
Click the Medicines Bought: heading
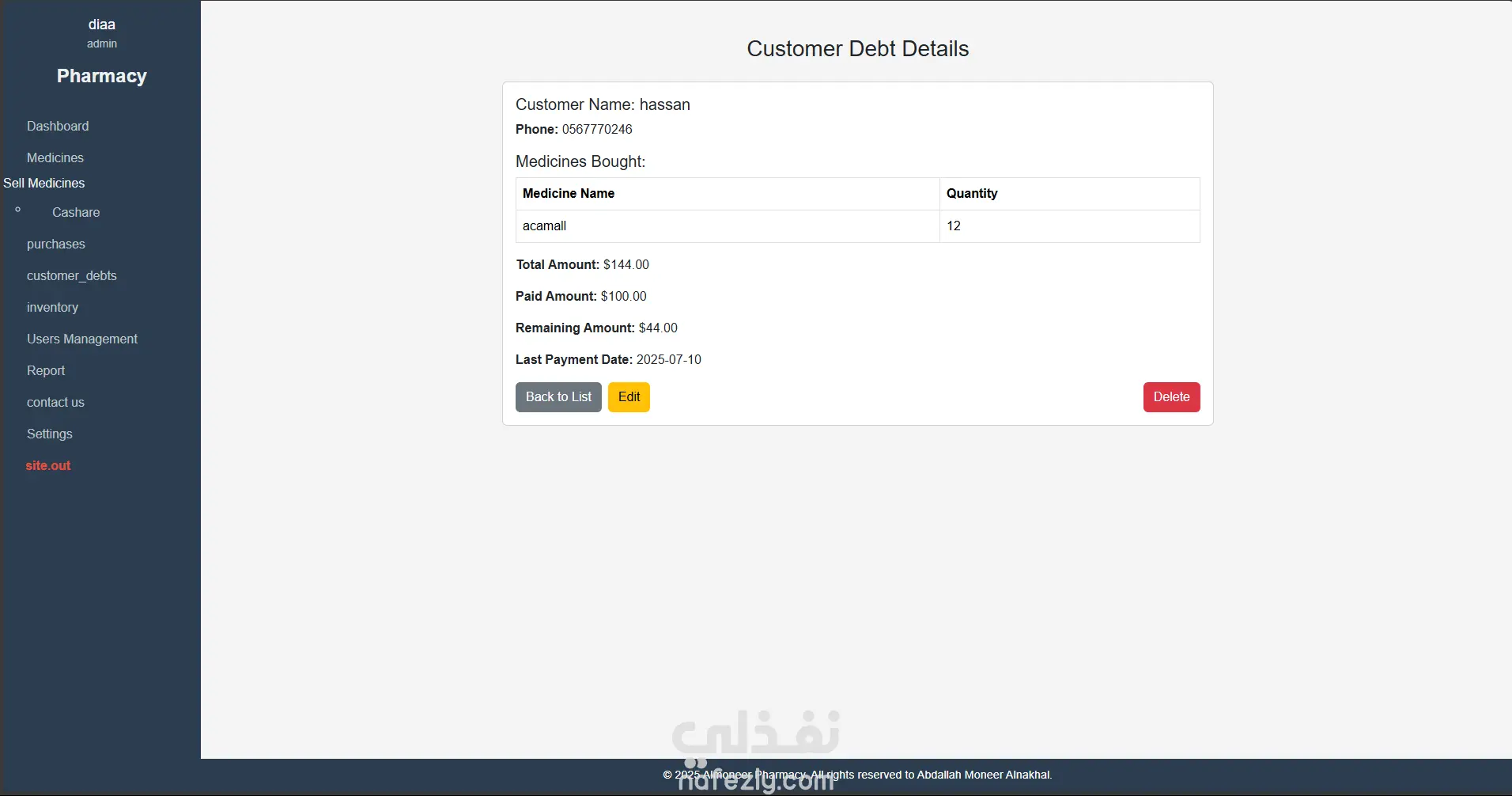point(580,161)
